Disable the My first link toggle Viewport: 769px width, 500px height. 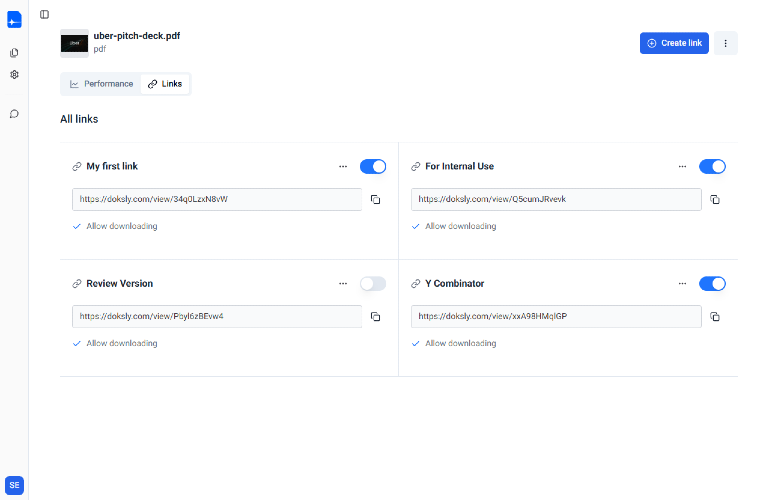(373, 167)
